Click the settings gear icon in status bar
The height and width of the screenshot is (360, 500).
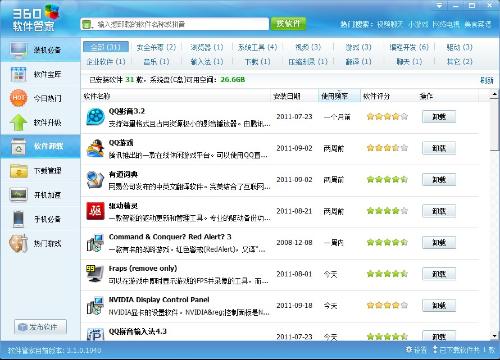click(x=409, y=349)
